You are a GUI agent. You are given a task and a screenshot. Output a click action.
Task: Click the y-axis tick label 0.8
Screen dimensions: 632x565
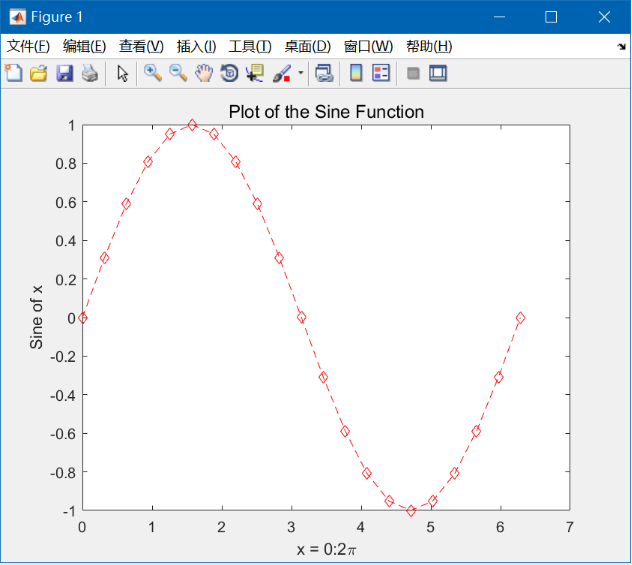pos(66,164)
